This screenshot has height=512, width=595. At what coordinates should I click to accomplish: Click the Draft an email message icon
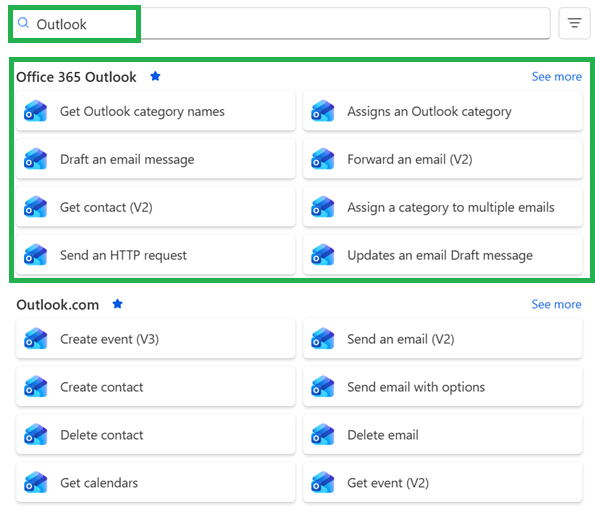click(35, 159)
